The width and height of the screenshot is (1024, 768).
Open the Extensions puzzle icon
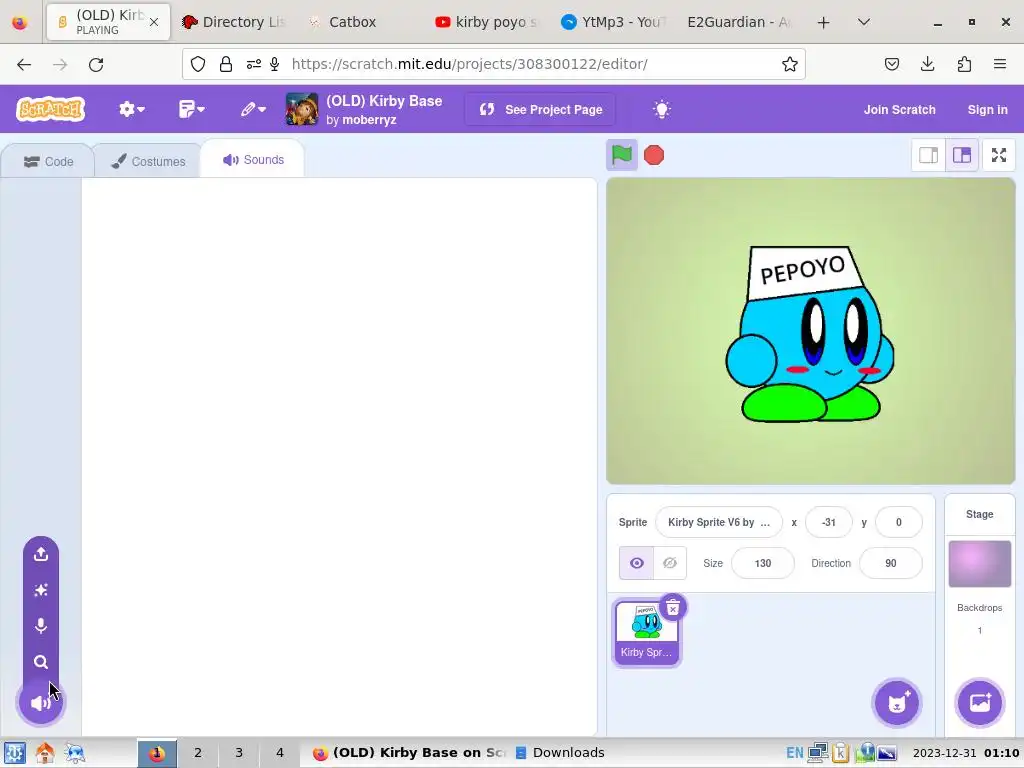pos(964,64)
